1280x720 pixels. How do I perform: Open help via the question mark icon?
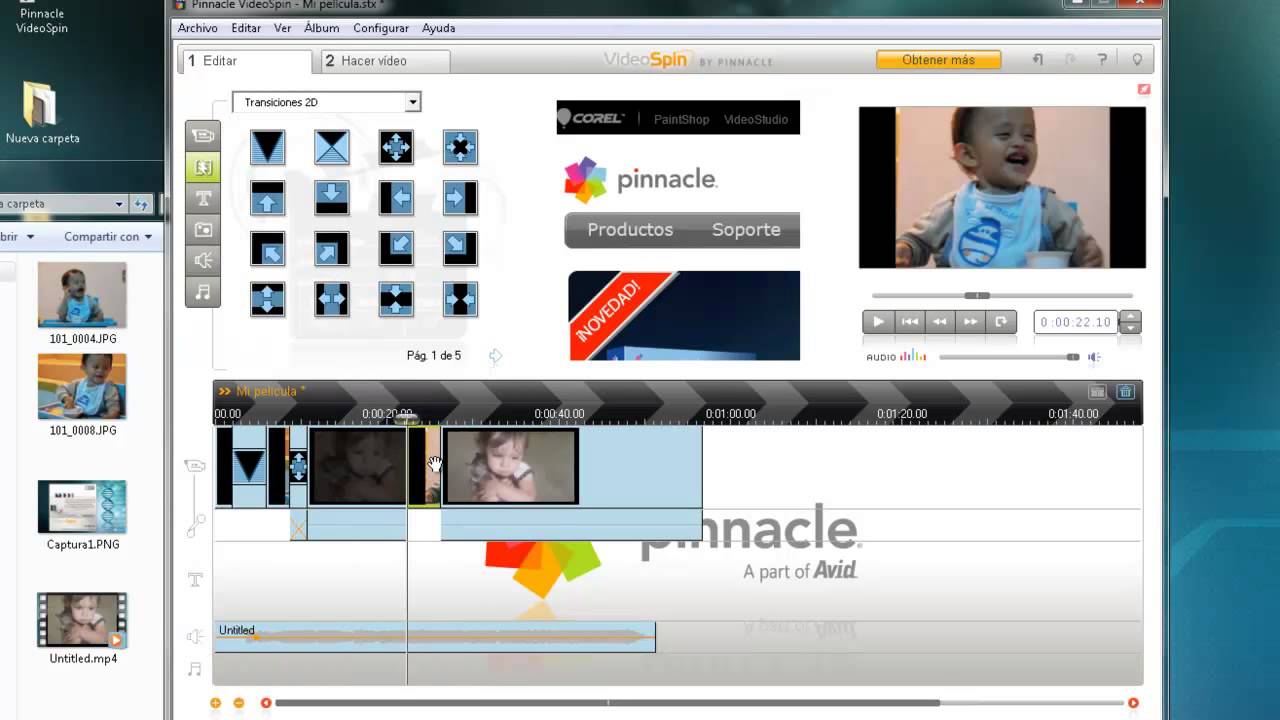[x=1103, y=60]
